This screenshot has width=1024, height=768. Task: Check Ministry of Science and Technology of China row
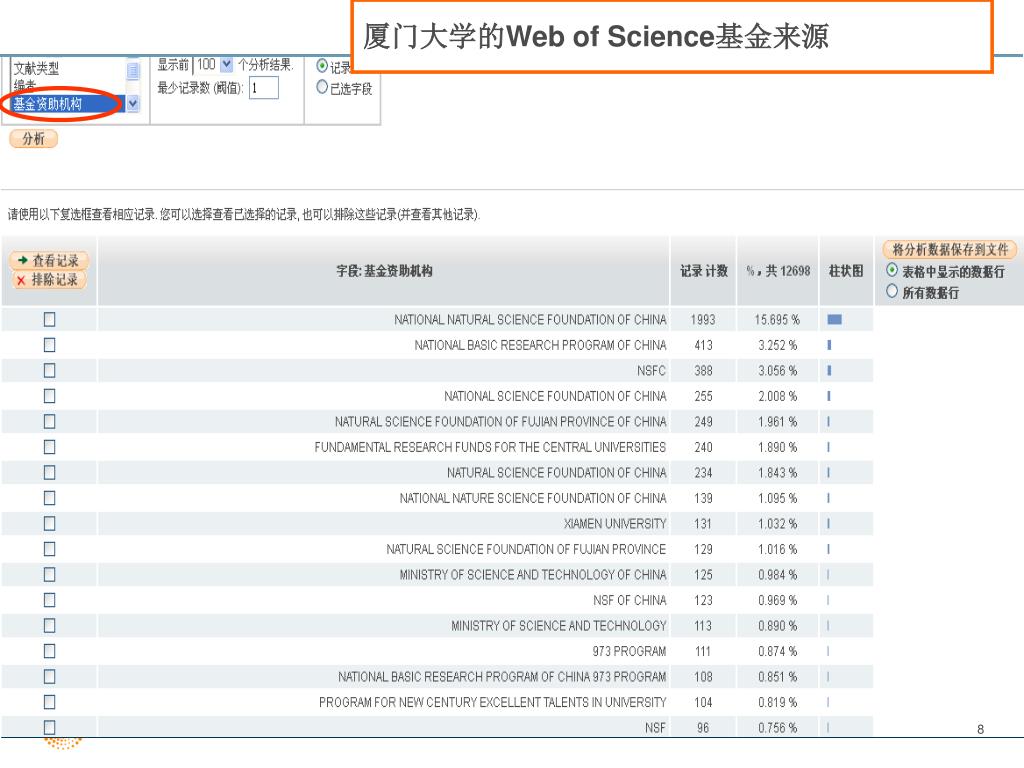pyautogui.click(x=50, y=574)
